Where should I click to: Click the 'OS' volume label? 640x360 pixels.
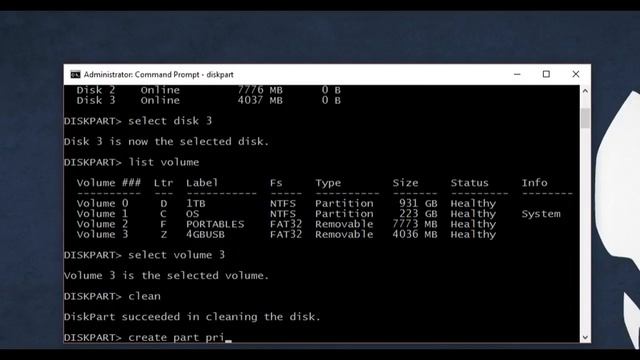point(192,214)
